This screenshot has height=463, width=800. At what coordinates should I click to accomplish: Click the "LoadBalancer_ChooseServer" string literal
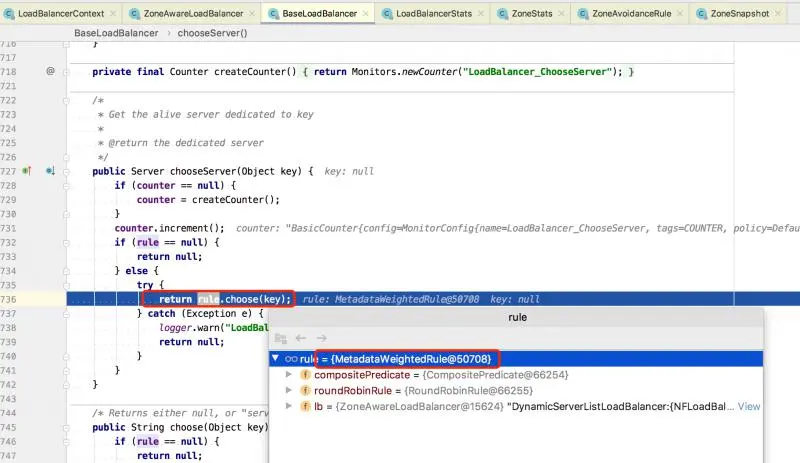[537, 71]
